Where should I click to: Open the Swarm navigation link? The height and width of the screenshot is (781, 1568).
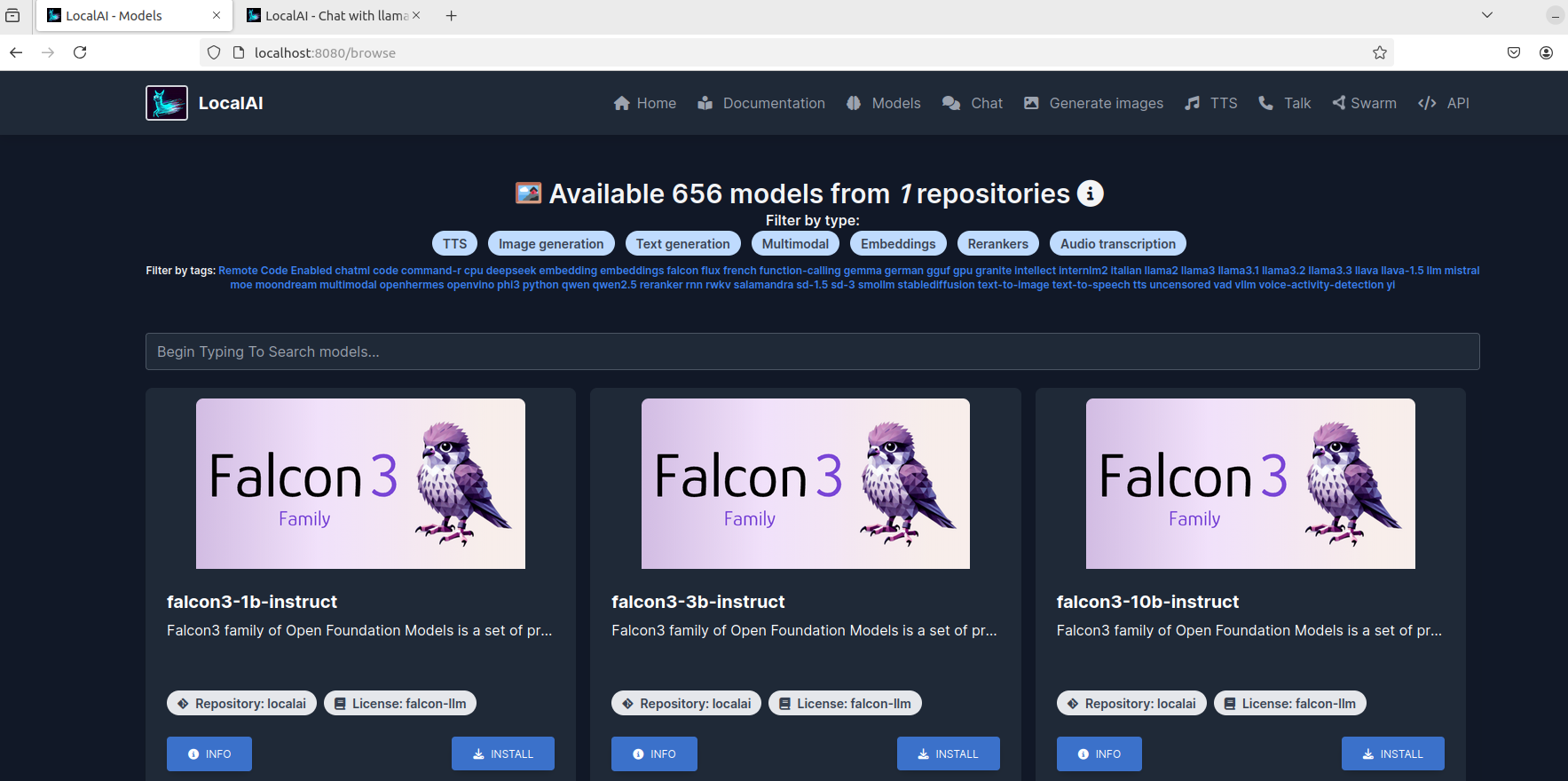pos(1364,103)
